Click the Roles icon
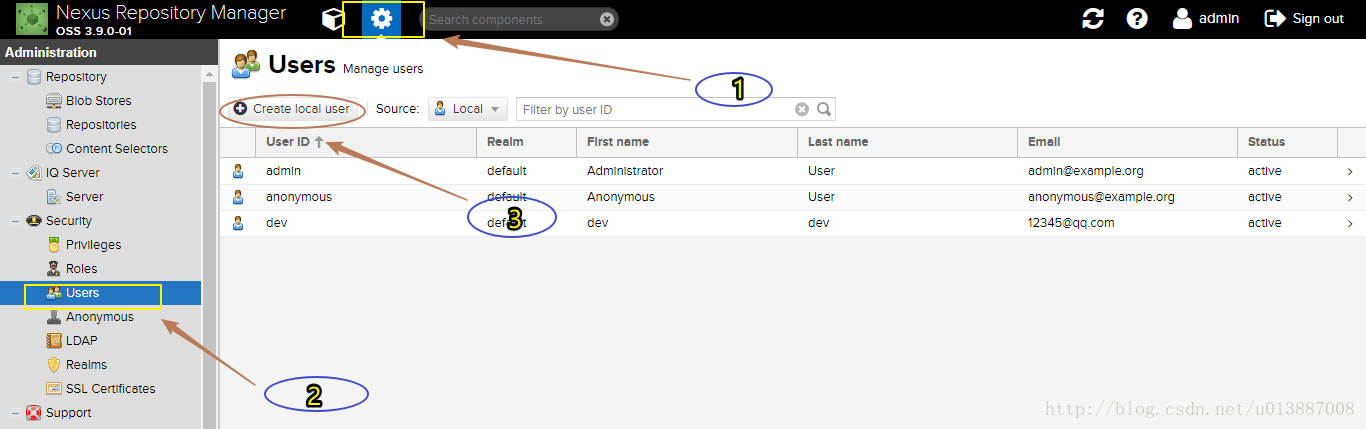 click(x=54, y=269)
